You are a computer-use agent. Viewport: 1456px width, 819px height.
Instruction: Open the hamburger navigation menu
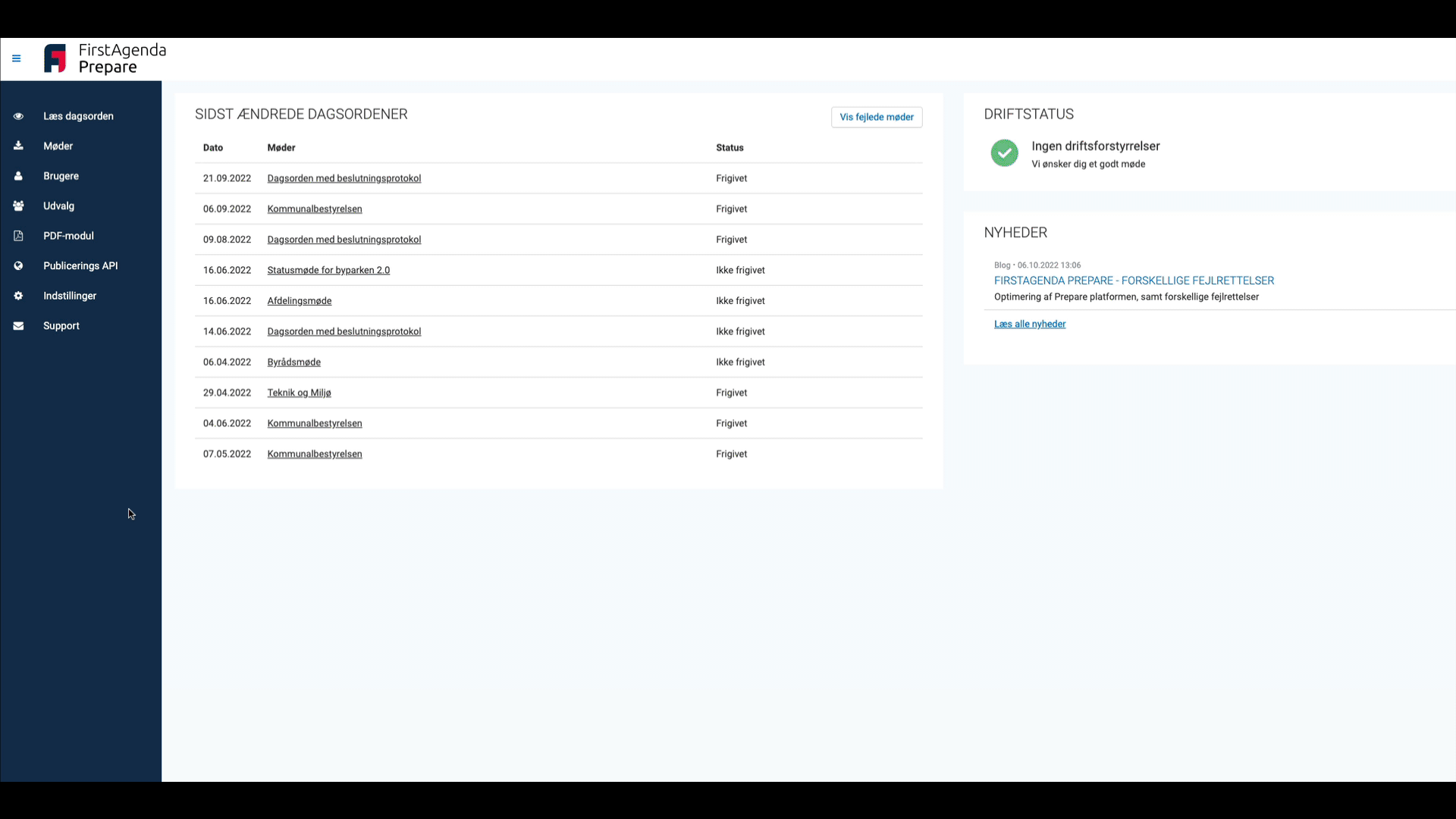17,58
